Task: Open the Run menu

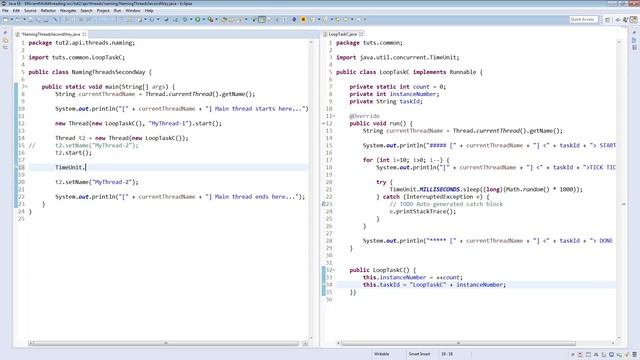Action: [x=117, y=11]
